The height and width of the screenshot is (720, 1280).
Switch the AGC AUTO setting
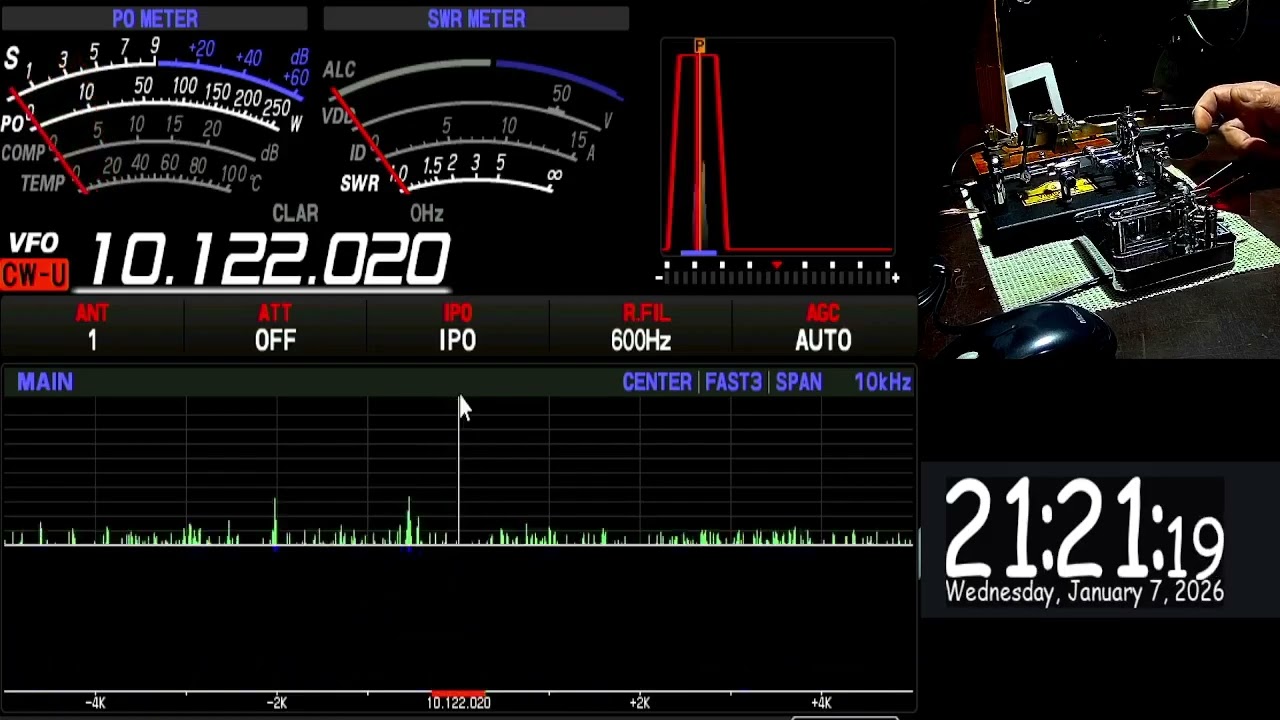[823, 328]
